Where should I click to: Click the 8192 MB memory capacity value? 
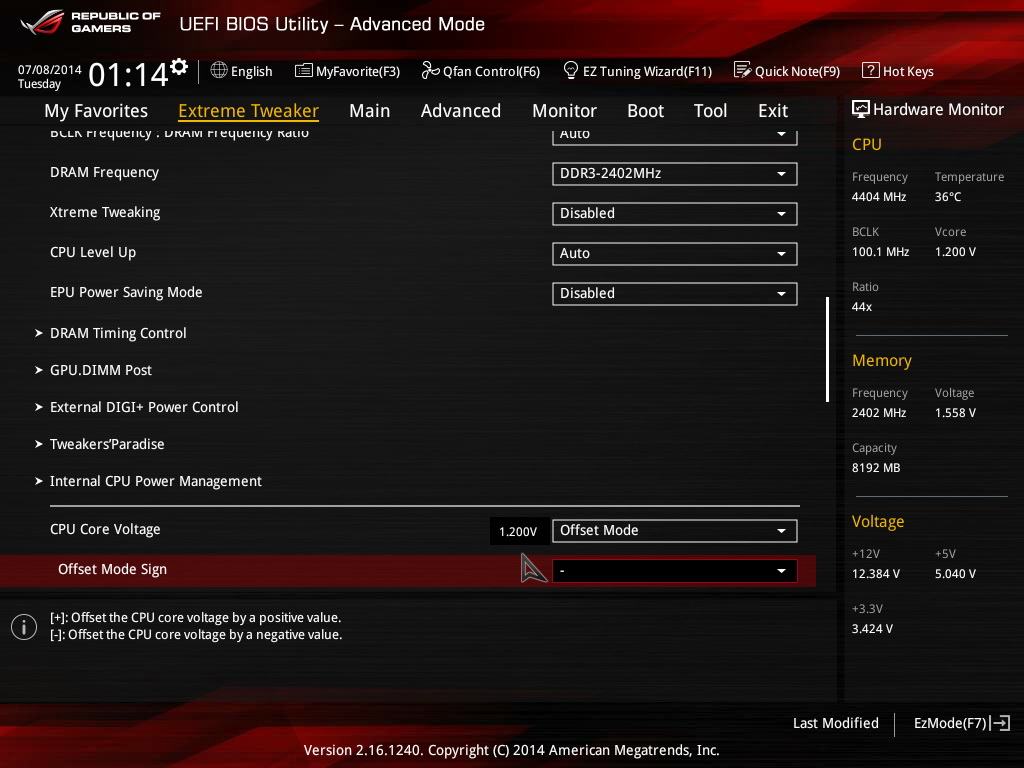[x=876, y=468]
